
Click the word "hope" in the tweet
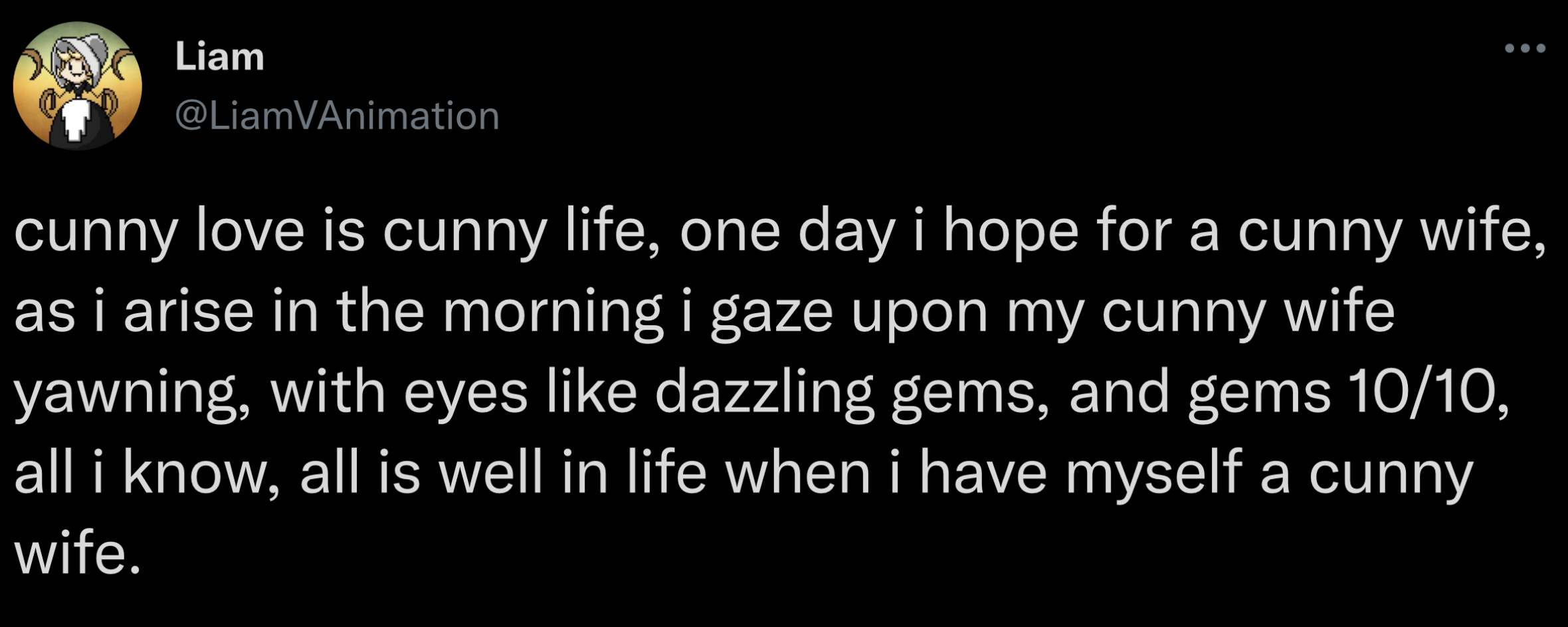pyautogui.click(x=1011, y=233)
